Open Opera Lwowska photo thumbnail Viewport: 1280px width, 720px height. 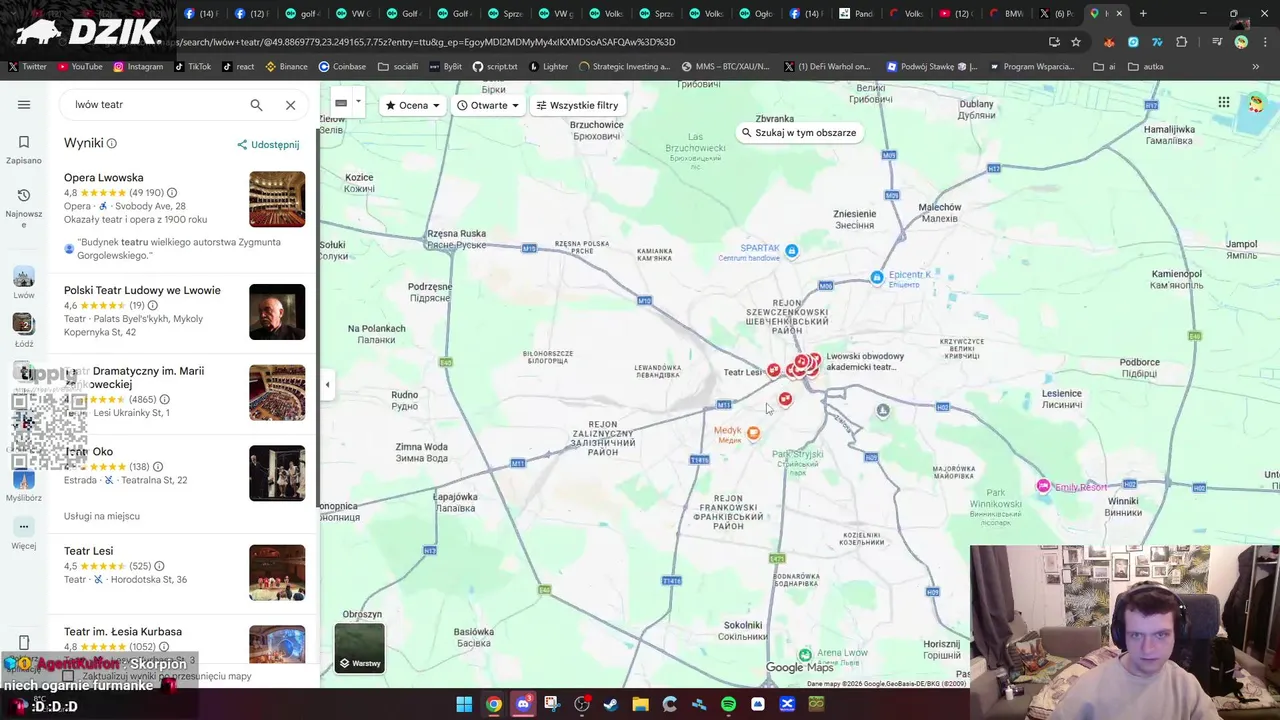click(x=277, y=199)
